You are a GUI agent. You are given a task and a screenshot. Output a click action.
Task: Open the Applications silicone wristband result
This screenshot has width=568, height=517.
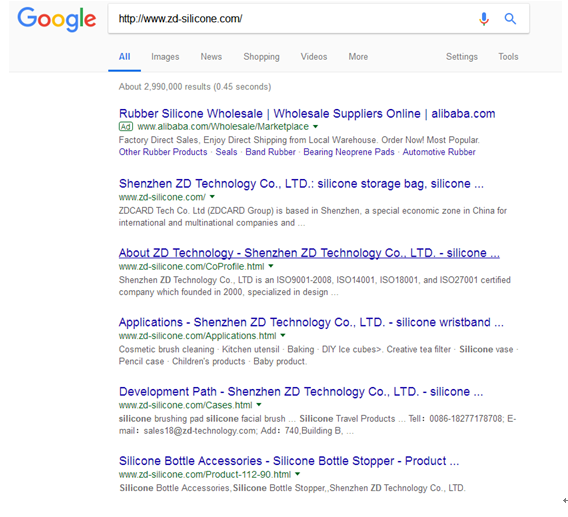(311, 322)
